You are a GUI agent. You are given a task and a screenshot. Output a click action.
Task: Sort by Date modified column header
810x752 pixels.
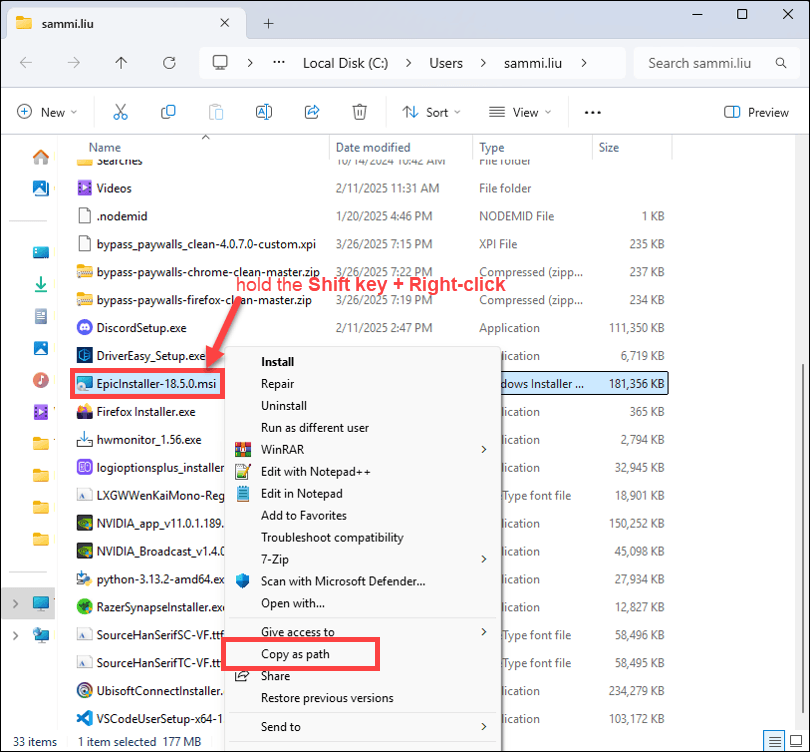click(372, 147)
